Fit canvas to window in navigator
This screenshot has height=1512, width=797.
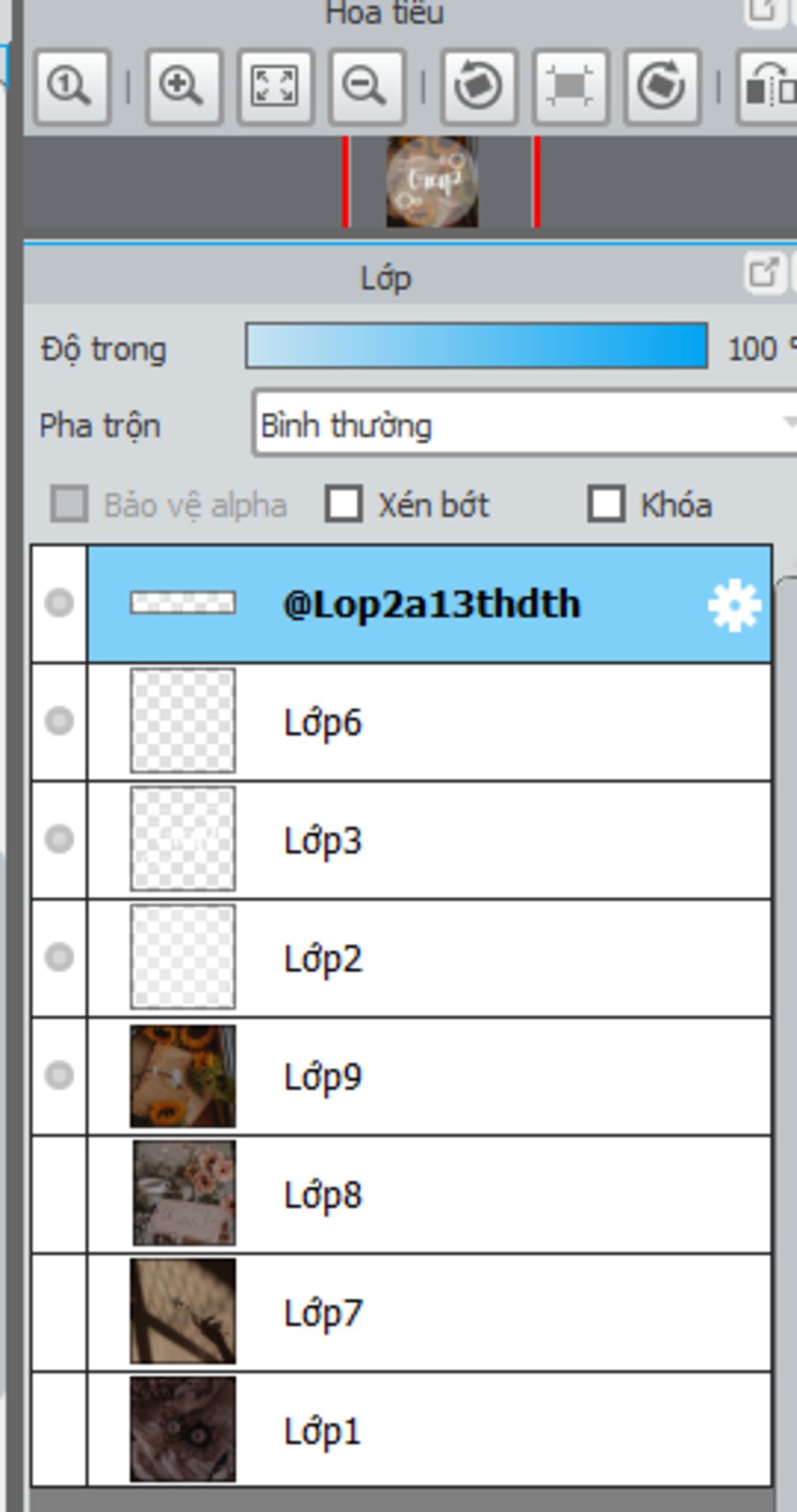click(276, 86)
